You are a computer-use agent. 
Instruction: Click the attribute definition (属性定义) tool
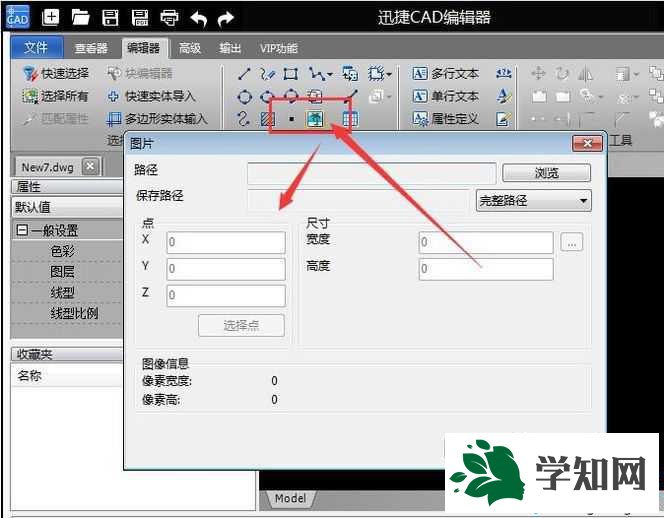(445, 119)
